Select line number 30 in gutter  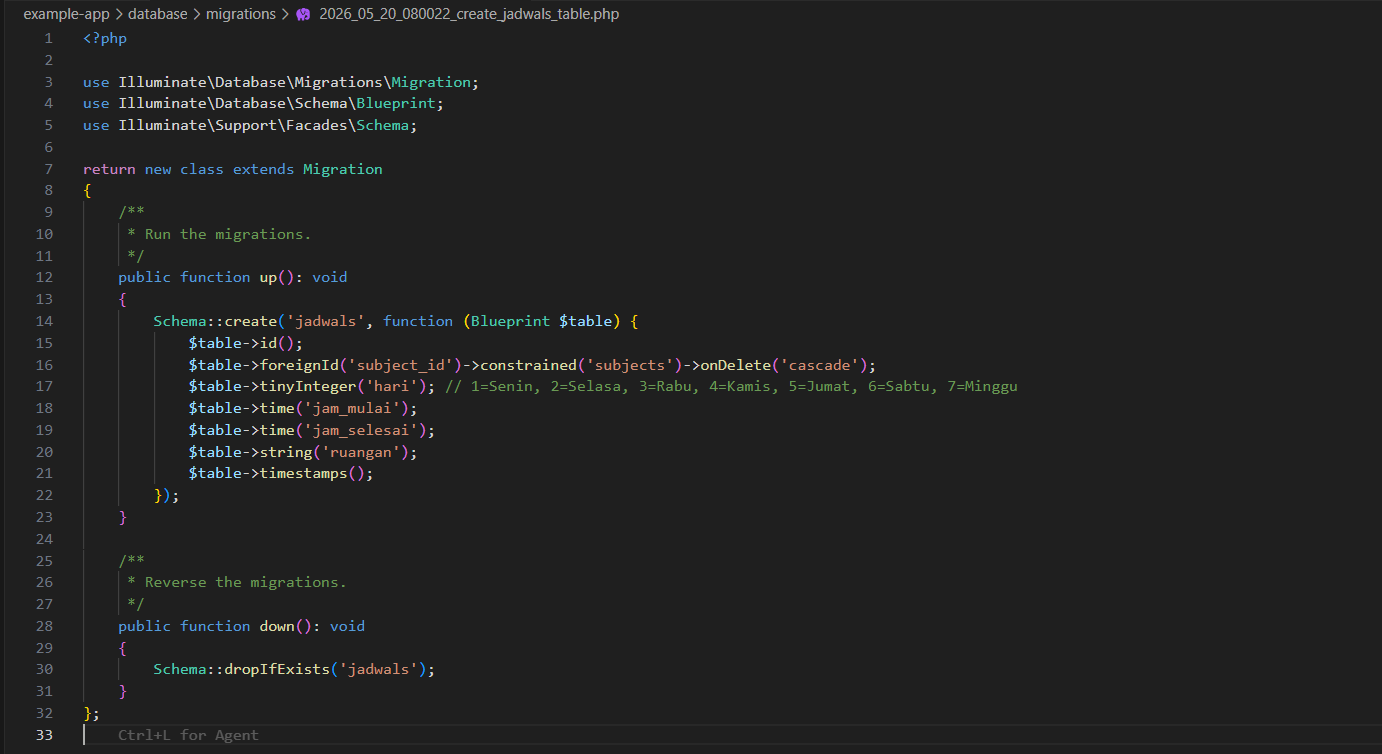point(44,669)
